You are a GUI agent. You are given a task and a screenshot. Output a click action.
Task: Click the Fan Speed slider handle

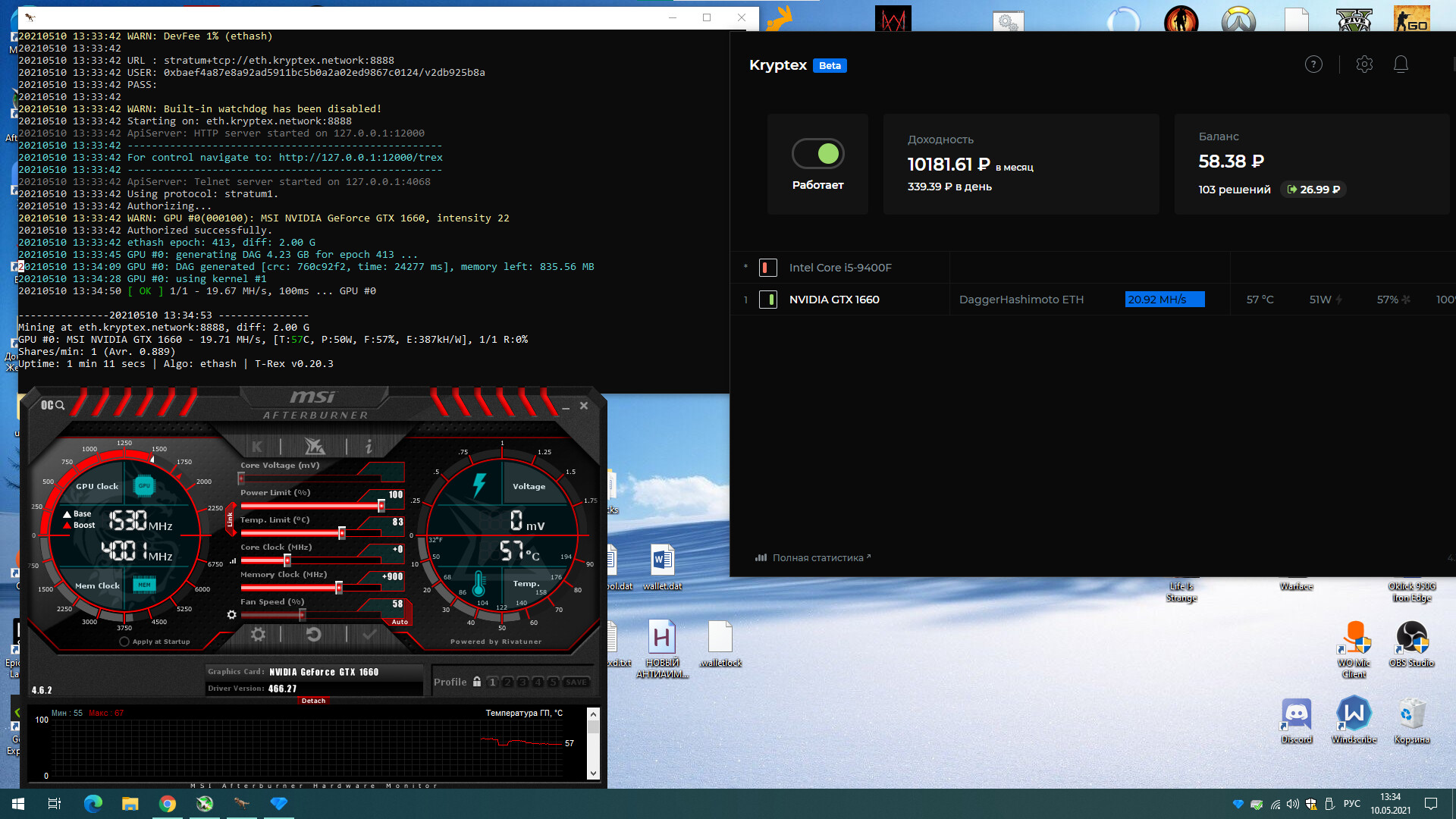coord(303,615)
